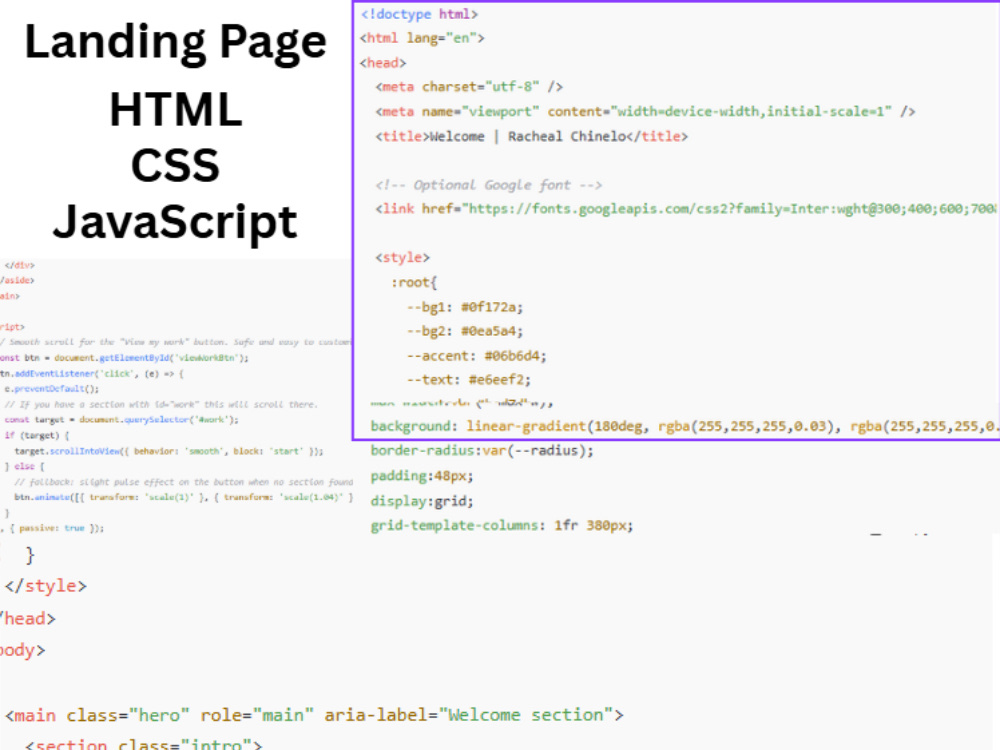
Task: Select the querySelector('#work') line
Action: coord(121,420)
